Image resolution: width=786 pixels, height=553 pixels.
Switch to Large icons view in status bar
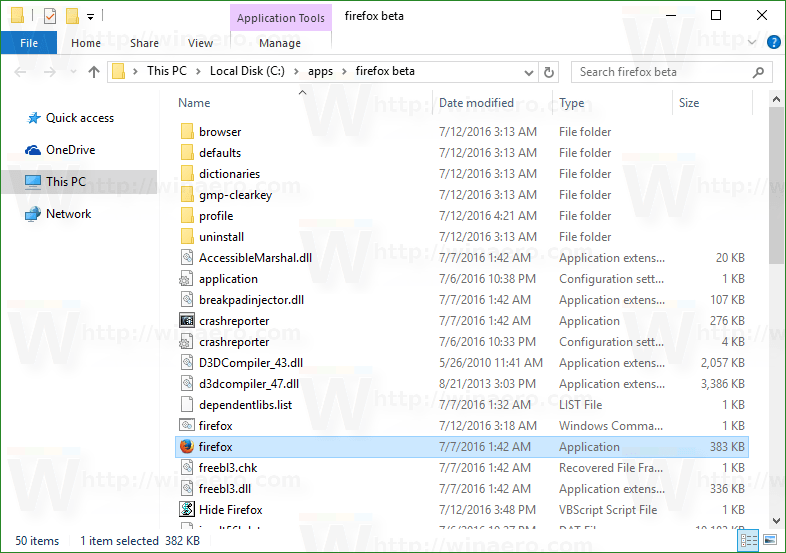point(769,540)
